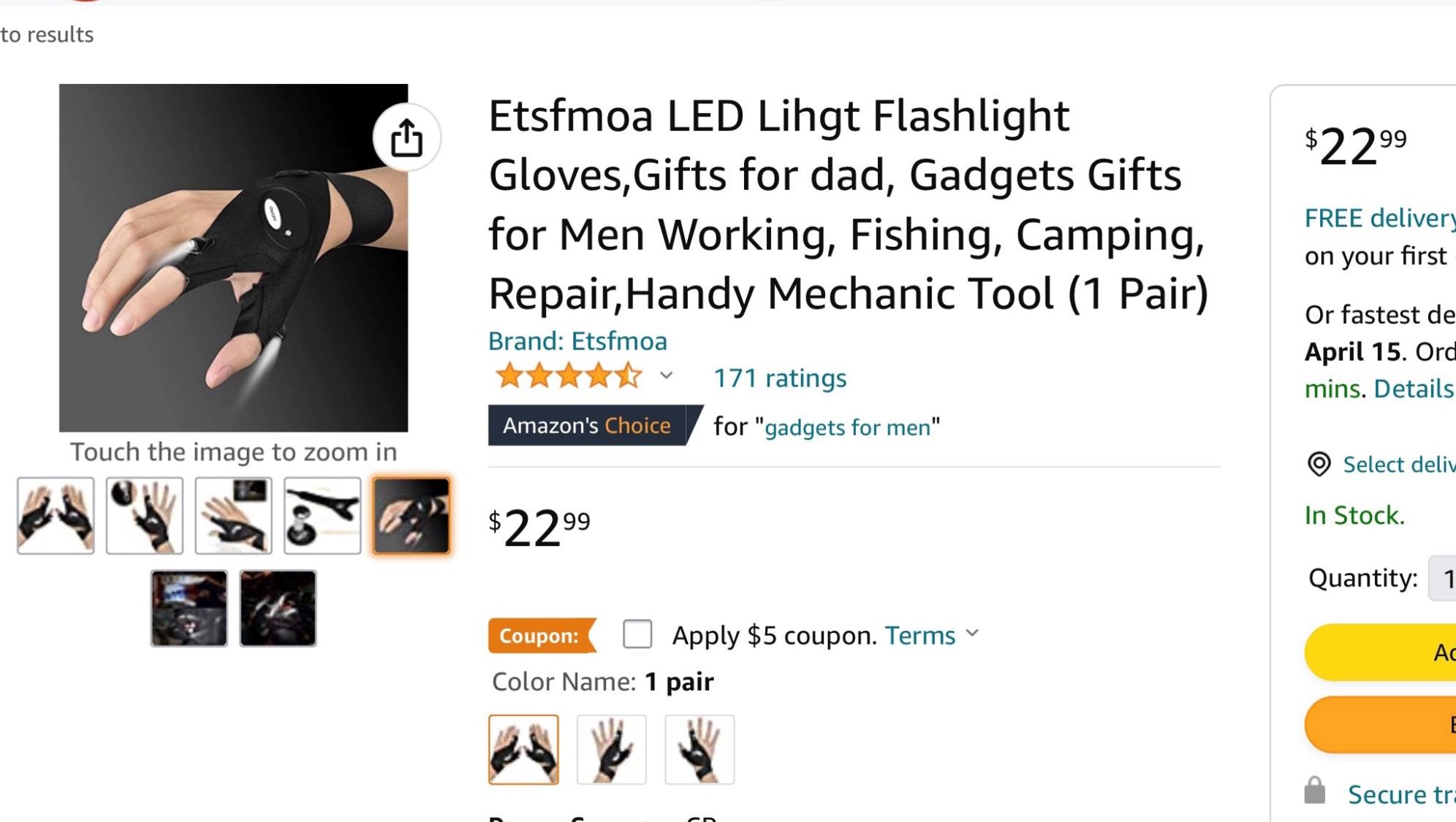
Task: Choose the second single-glove color option
Action: tap(612, 750)
